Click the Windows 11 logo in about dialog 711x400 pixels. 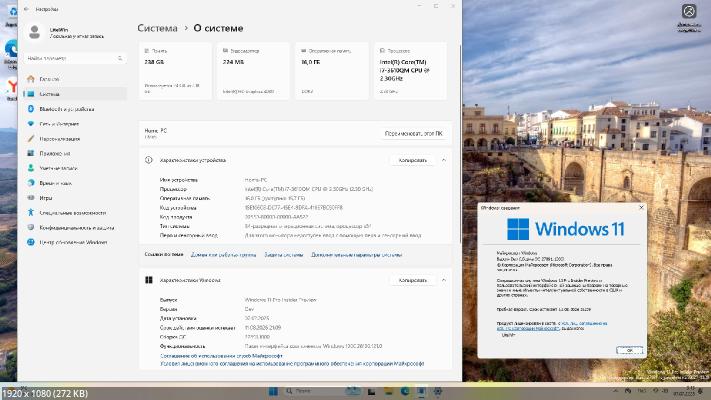point(566,229)
